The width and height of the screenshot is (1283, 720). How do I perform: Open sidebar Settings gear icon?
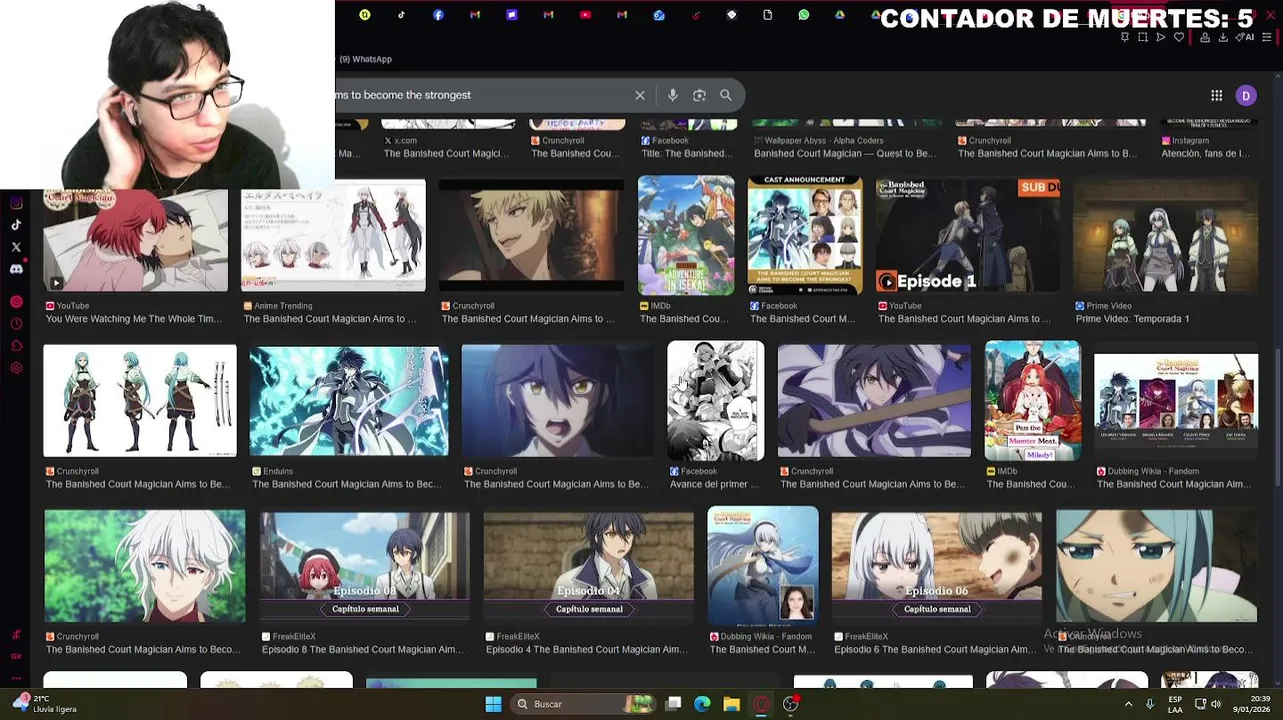[16, 368]
